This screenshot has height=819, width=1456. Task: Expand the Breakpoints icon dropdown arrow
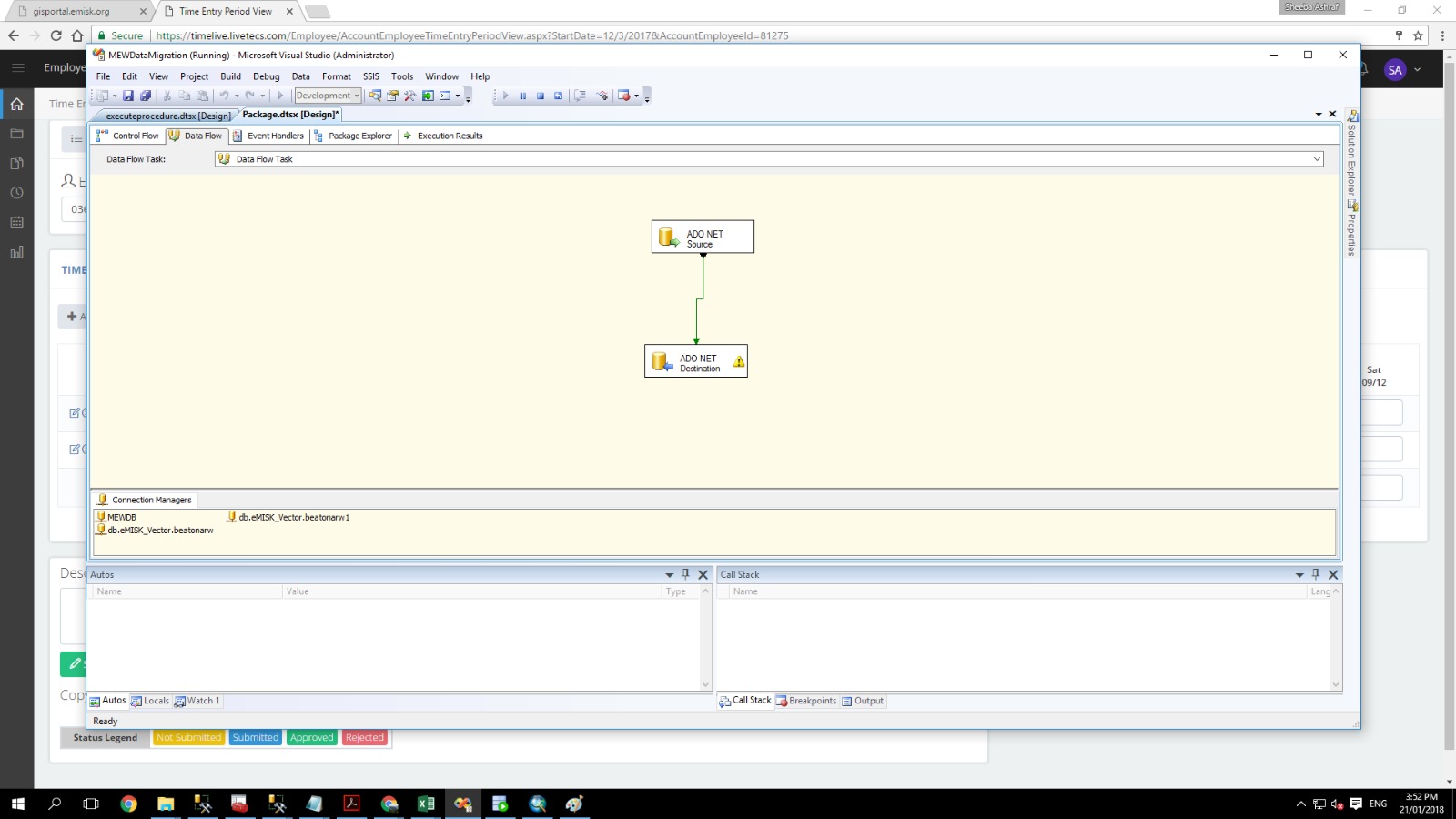point(636,96)
